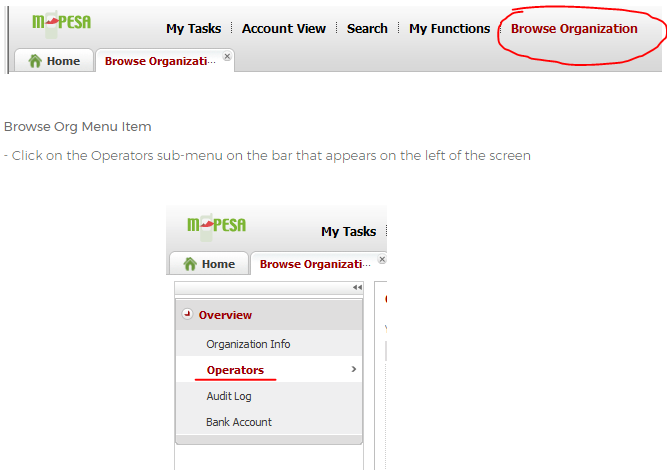Click the Overview section header
The height and width of the screenshot is (475, 667).
pyautogui.click(x=225, y=315)
